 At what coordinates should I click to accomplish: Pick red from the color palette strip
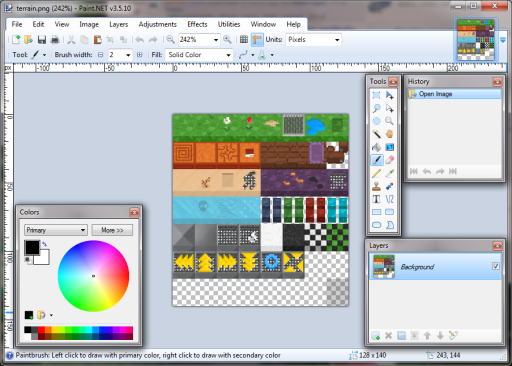pyautogui.click(x=41, y=330)
